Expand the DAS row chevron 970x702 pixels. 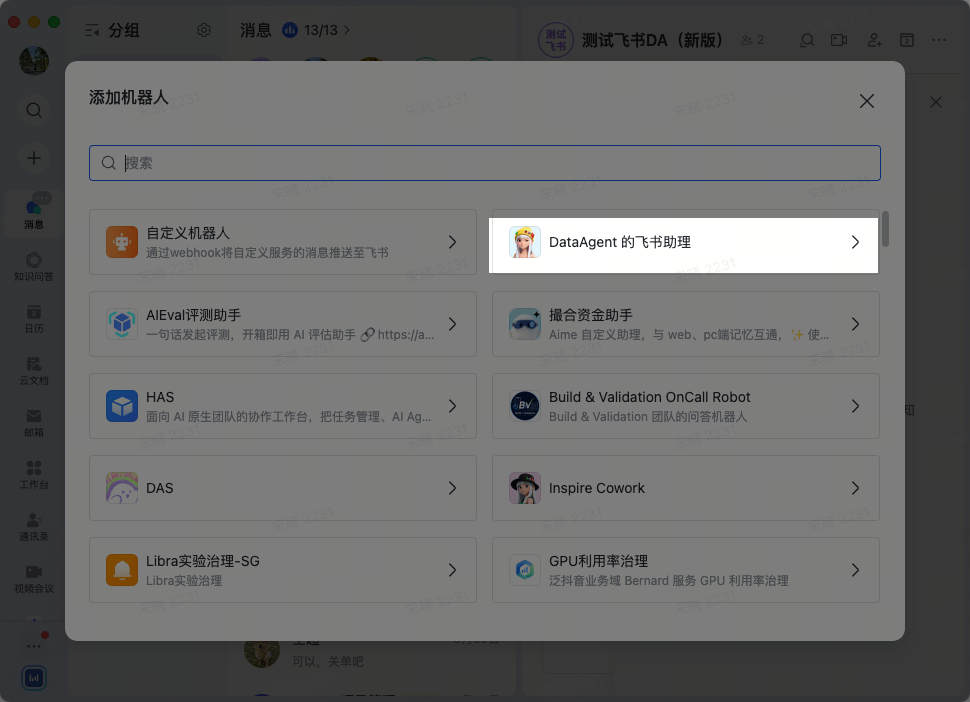[452, 488]
